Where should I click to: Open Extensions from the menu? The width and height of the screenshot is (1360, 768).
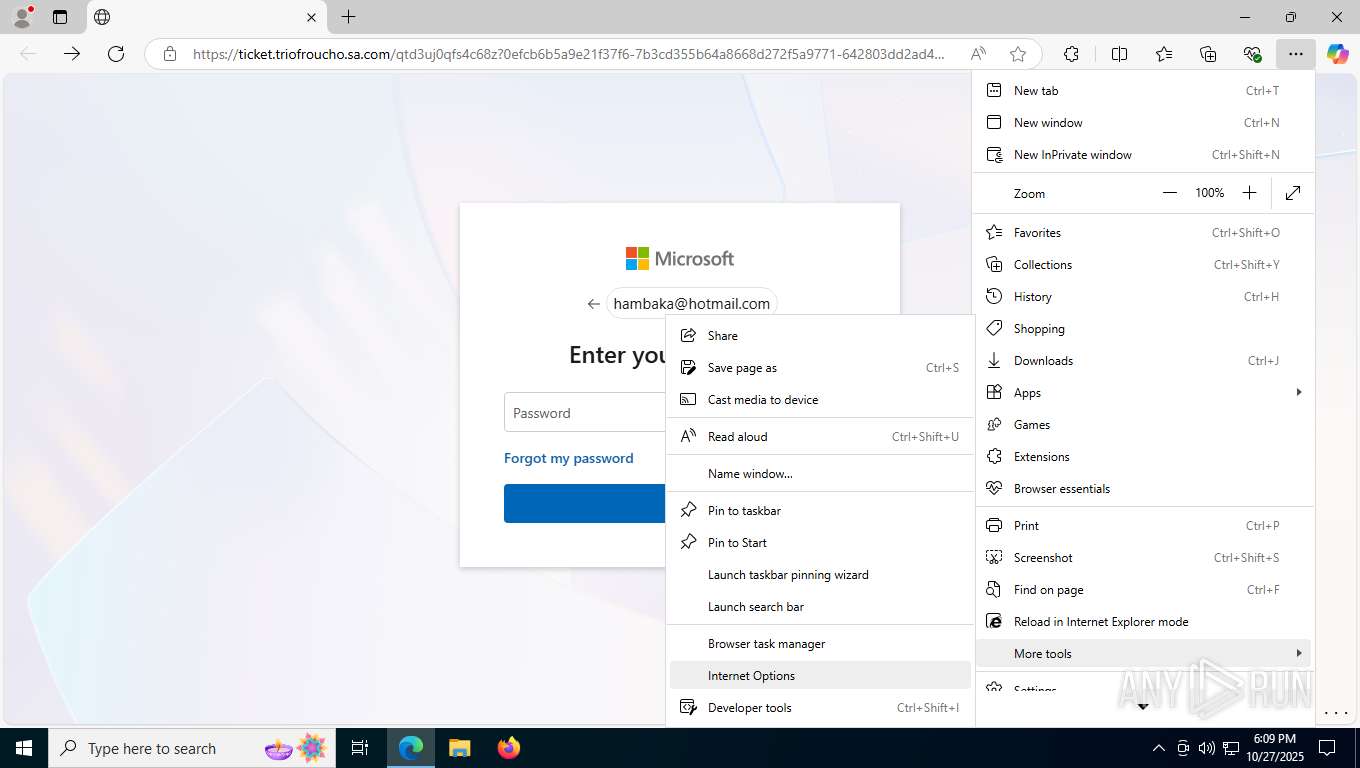click(1143, 456)
